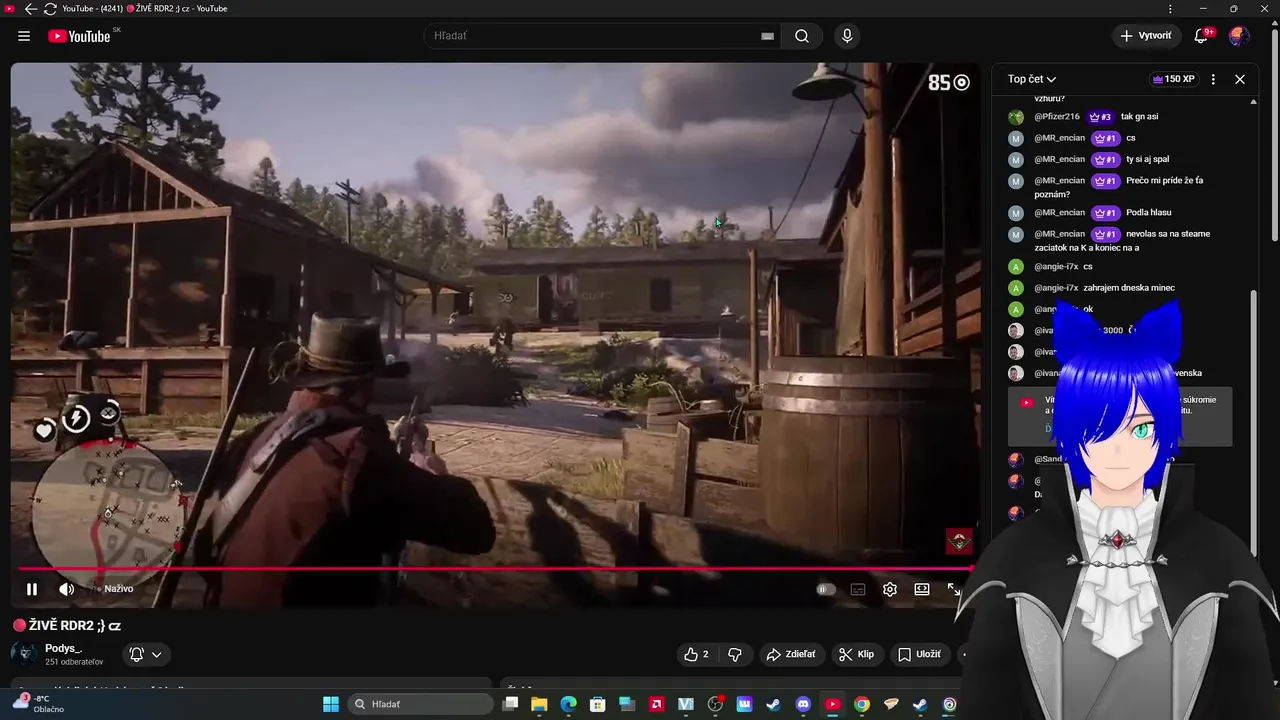
Task: Toggle the autoplay switch in the player
Action: (825, 589)
